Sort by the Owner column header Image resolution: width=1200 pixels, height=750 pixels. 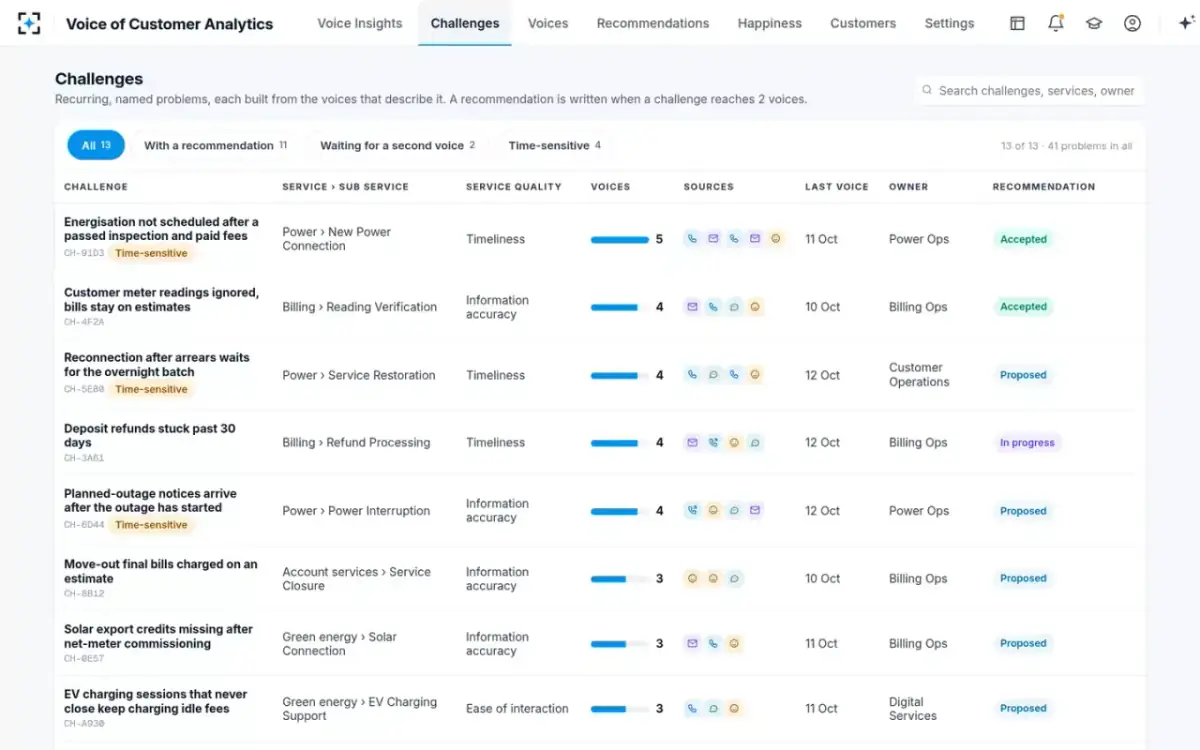point(909,187)
